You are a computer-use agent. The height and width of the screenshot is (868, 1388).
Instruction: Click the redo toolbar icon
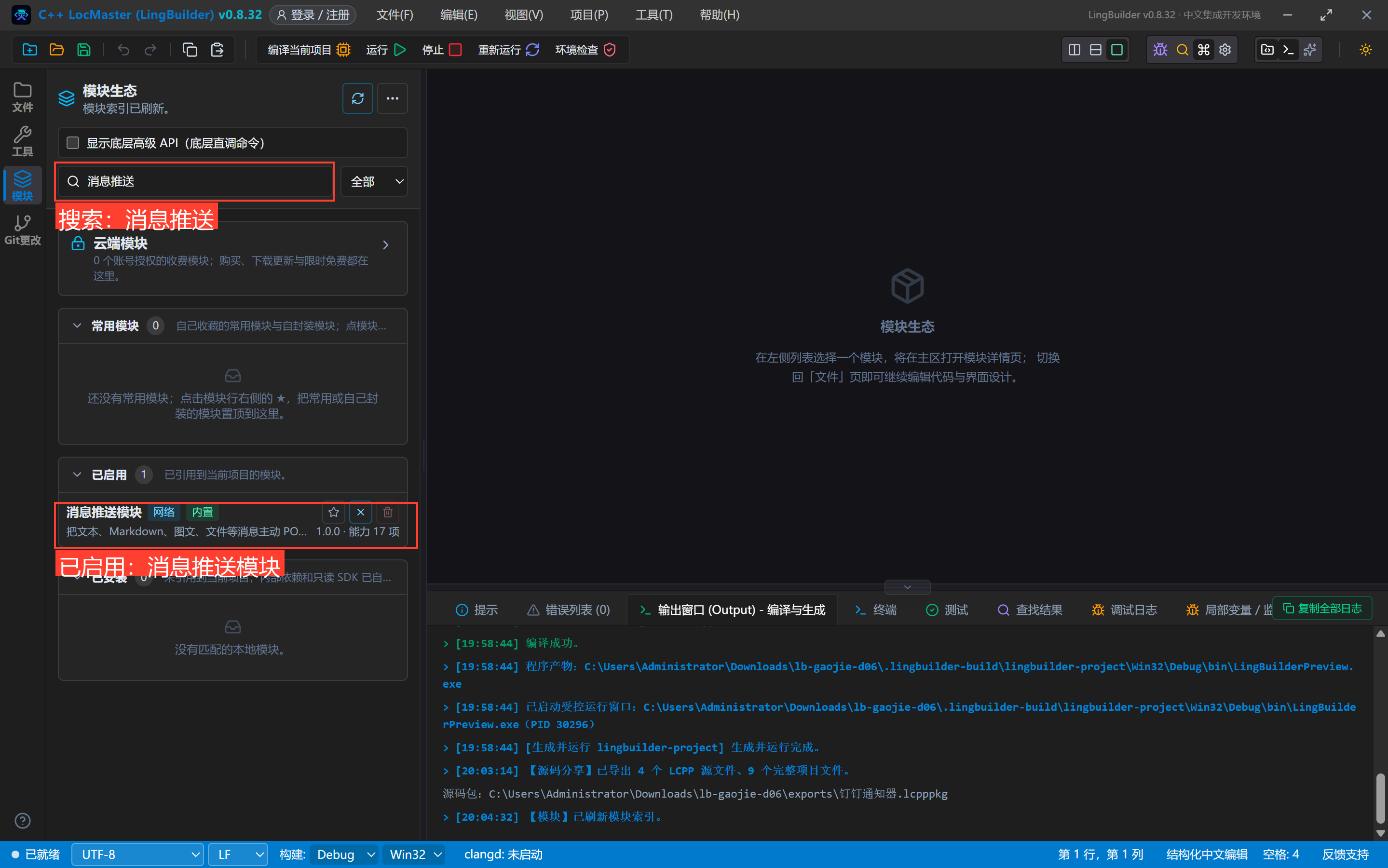150,49
